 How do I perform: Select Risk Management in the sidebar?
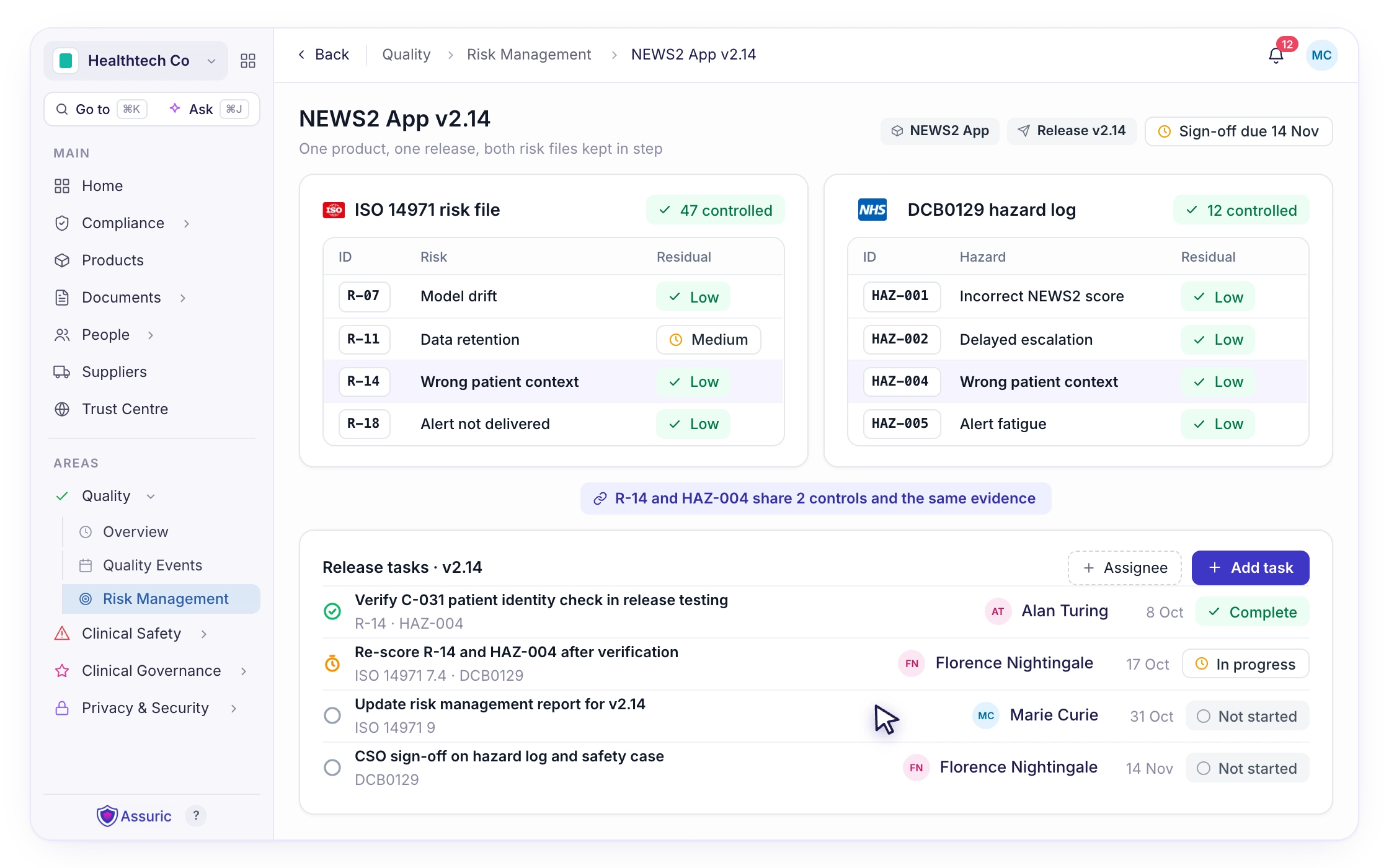pyautogui.click(x=161, y=599)
